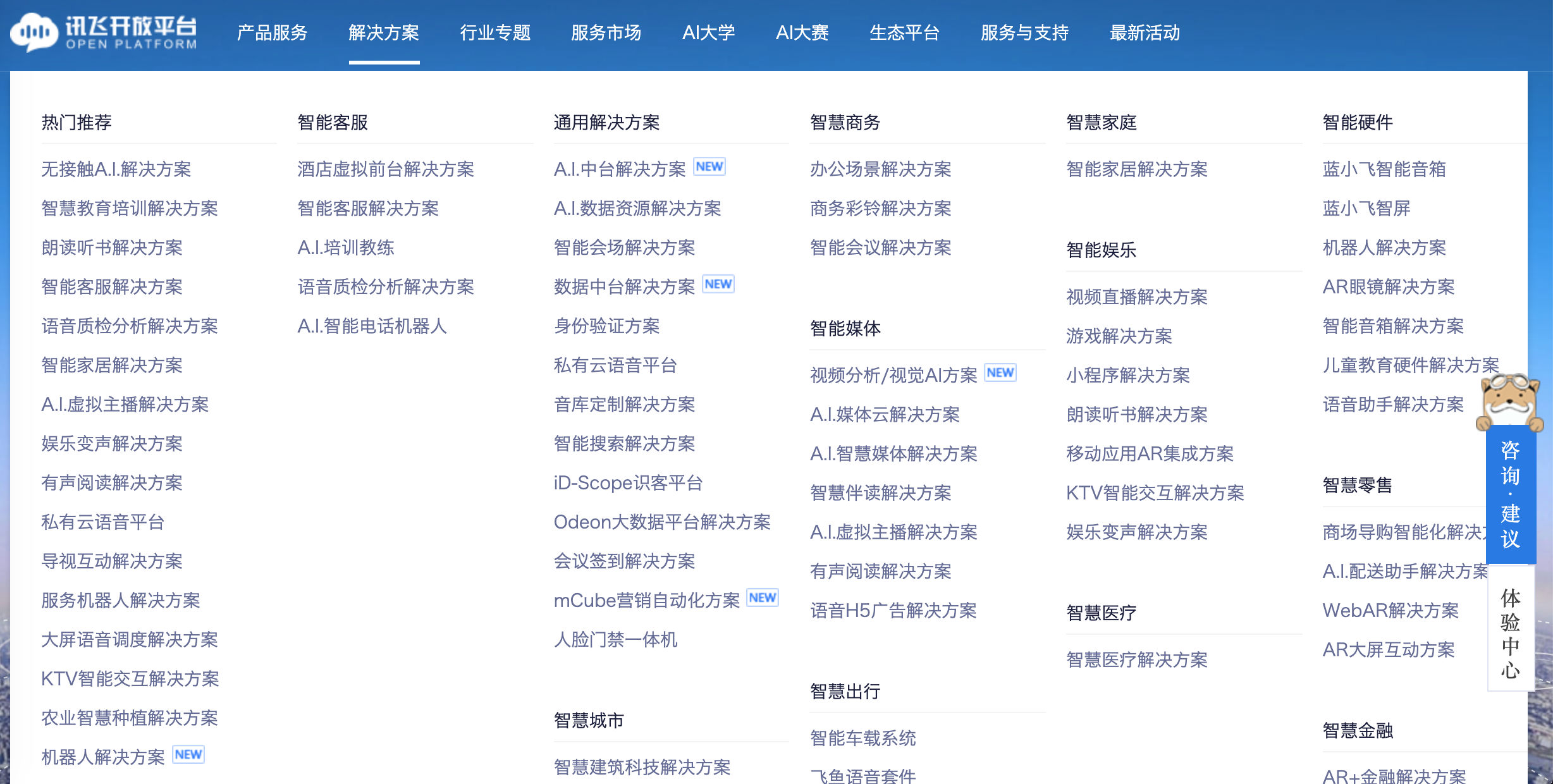Open 最新活动 menu
1553x784 pixels.
click(x=1145, y=33)
